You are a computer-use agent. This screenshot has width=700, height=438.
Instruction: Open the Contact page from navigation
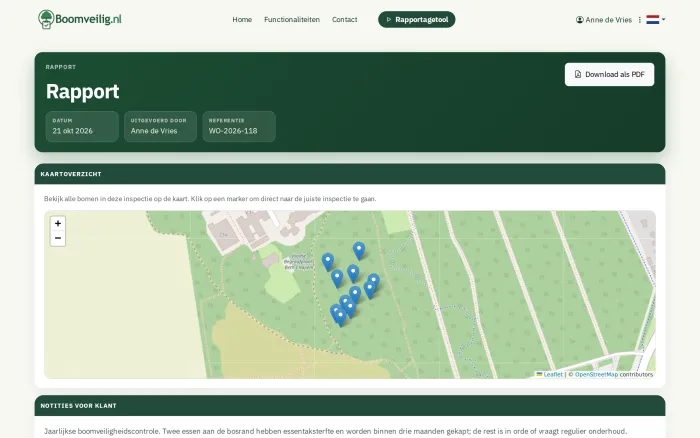tap(345, 20)
